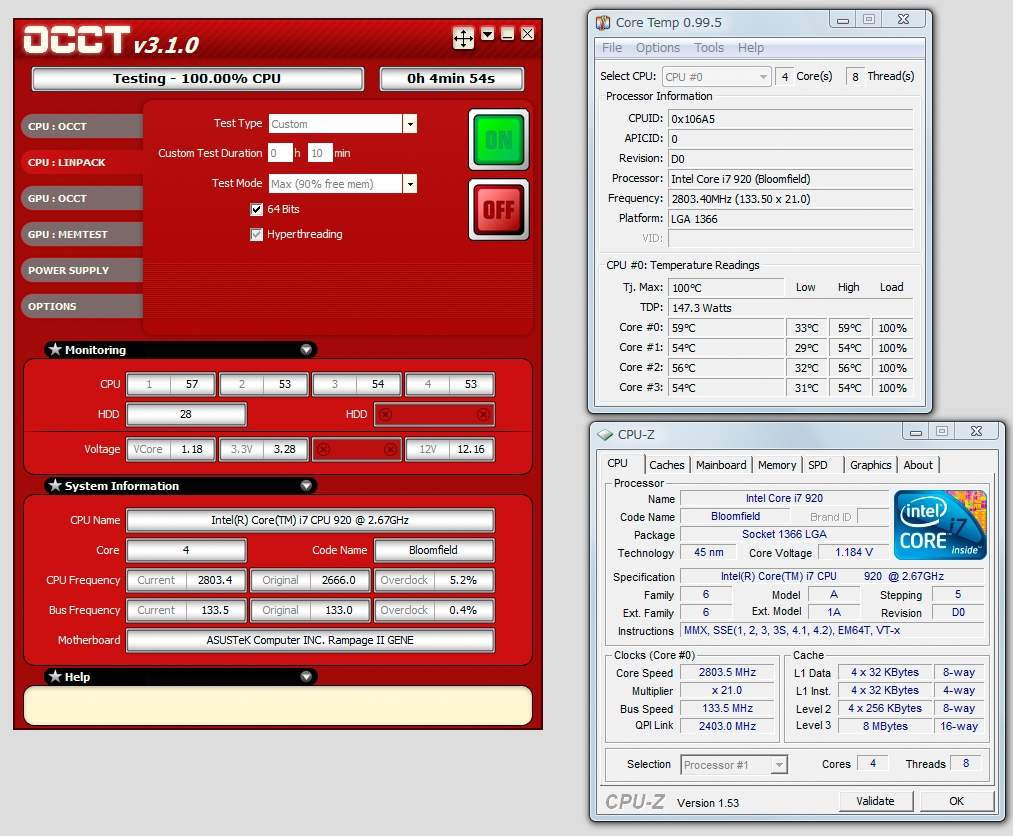The width and height of the screenshot is (1013, 836).
Task: Switch to the Mainboard tab in CPU-Z
Action: coord(721,465)
